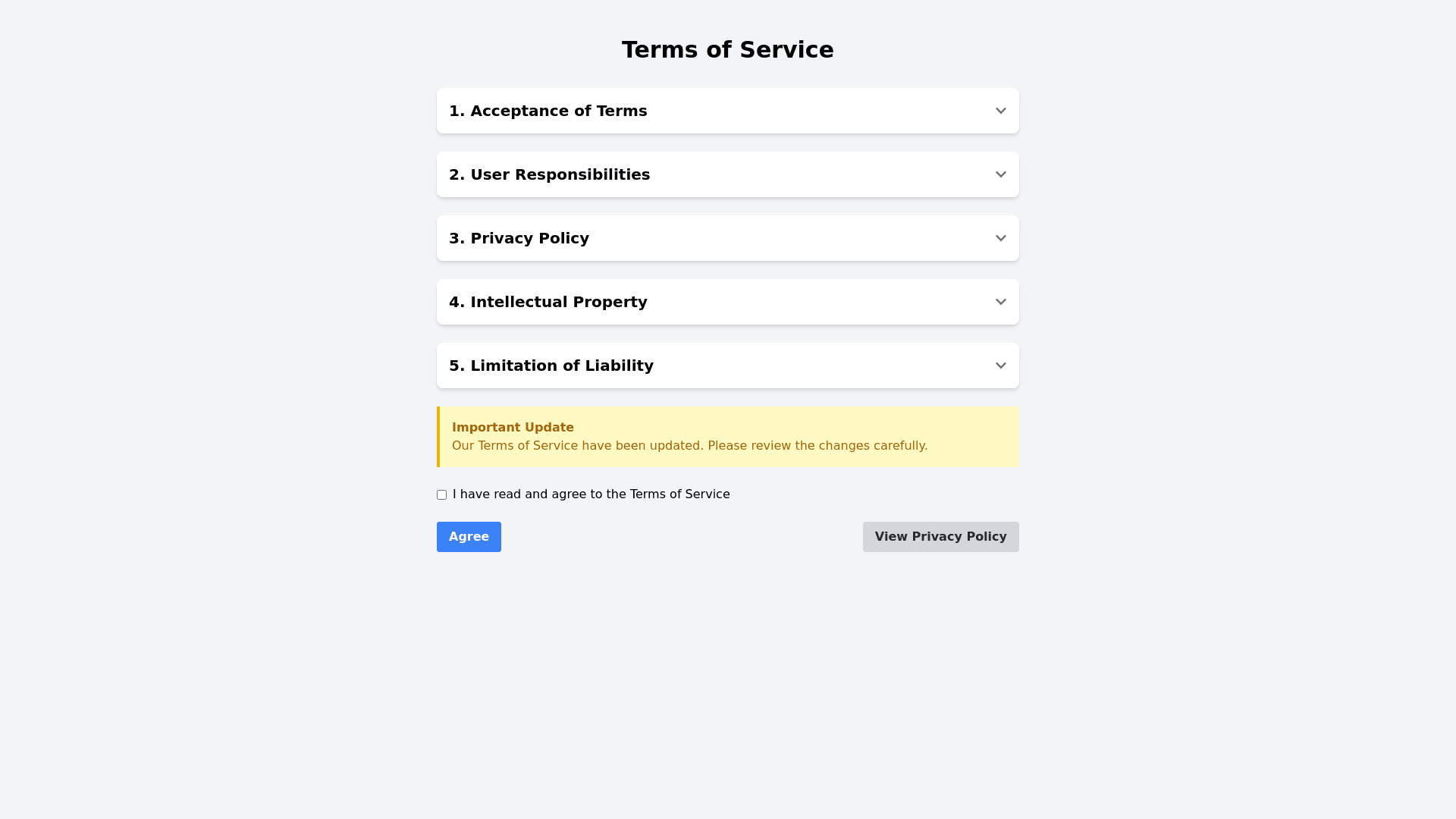Expand the "2. User Responsibilities" section

pos(549,174)
